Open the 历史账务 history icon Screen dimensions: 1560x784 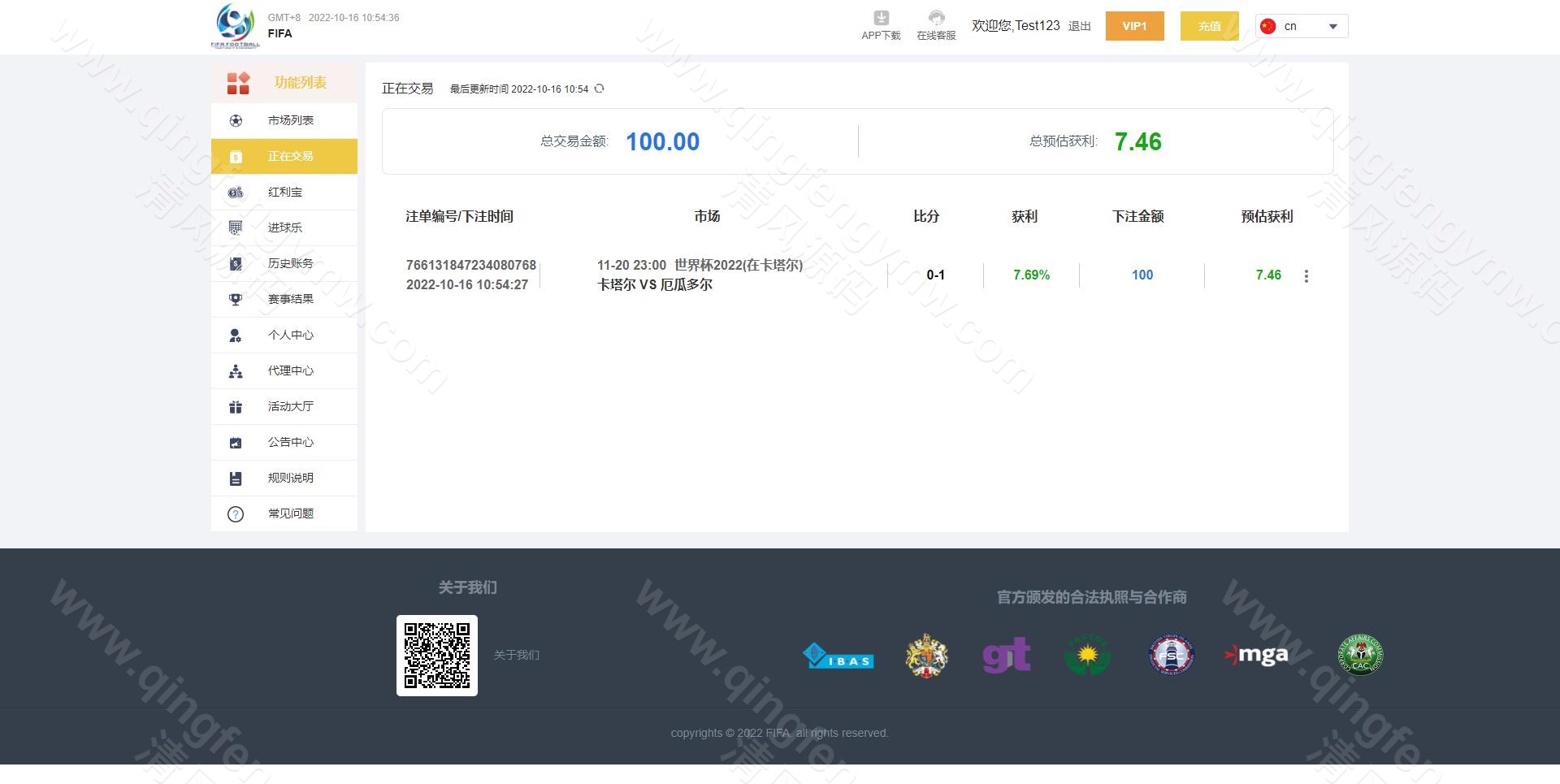tap(236, 263)
